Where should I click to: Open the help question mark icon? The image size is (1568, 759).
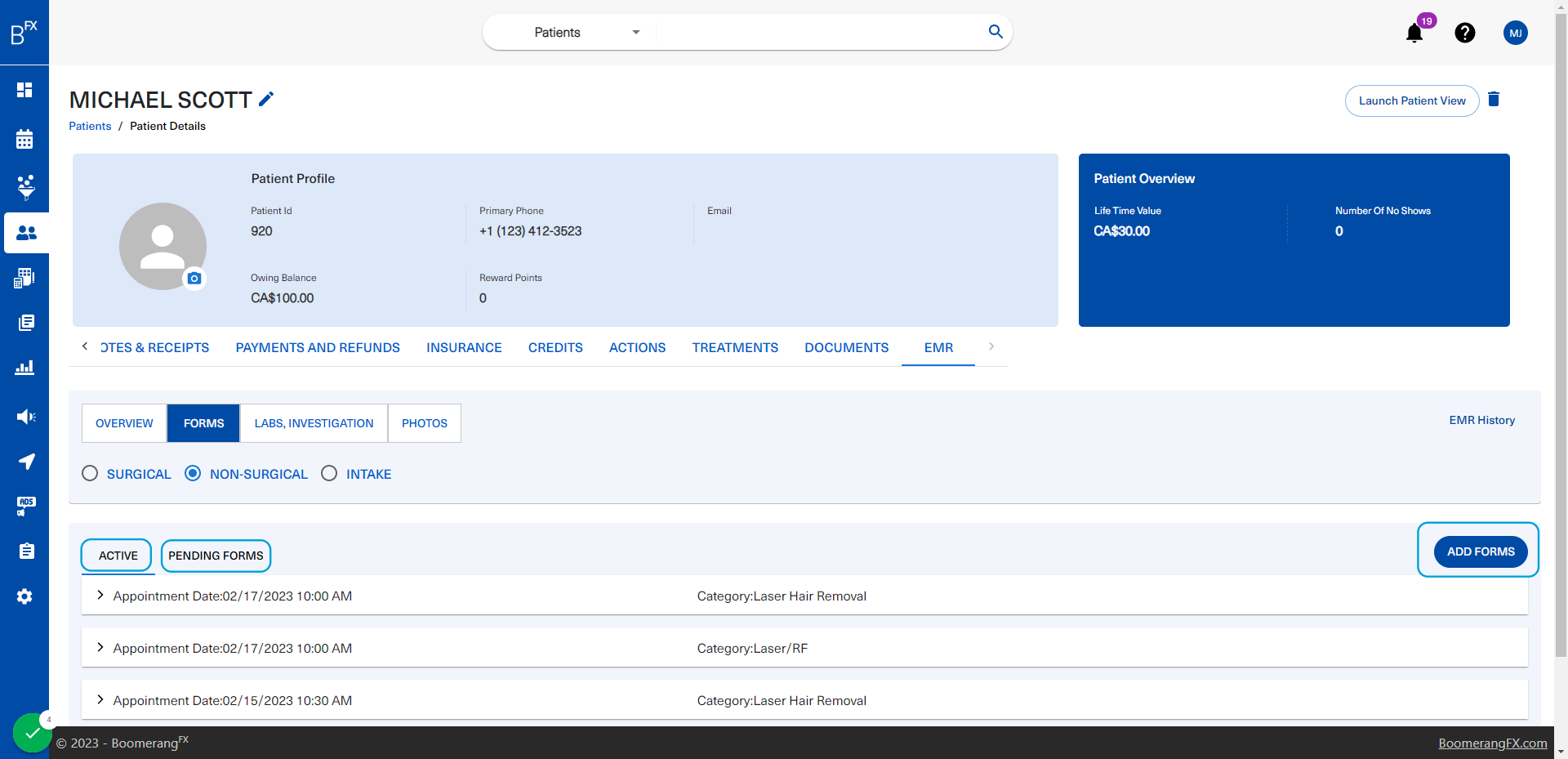(x=1465, y=33)
